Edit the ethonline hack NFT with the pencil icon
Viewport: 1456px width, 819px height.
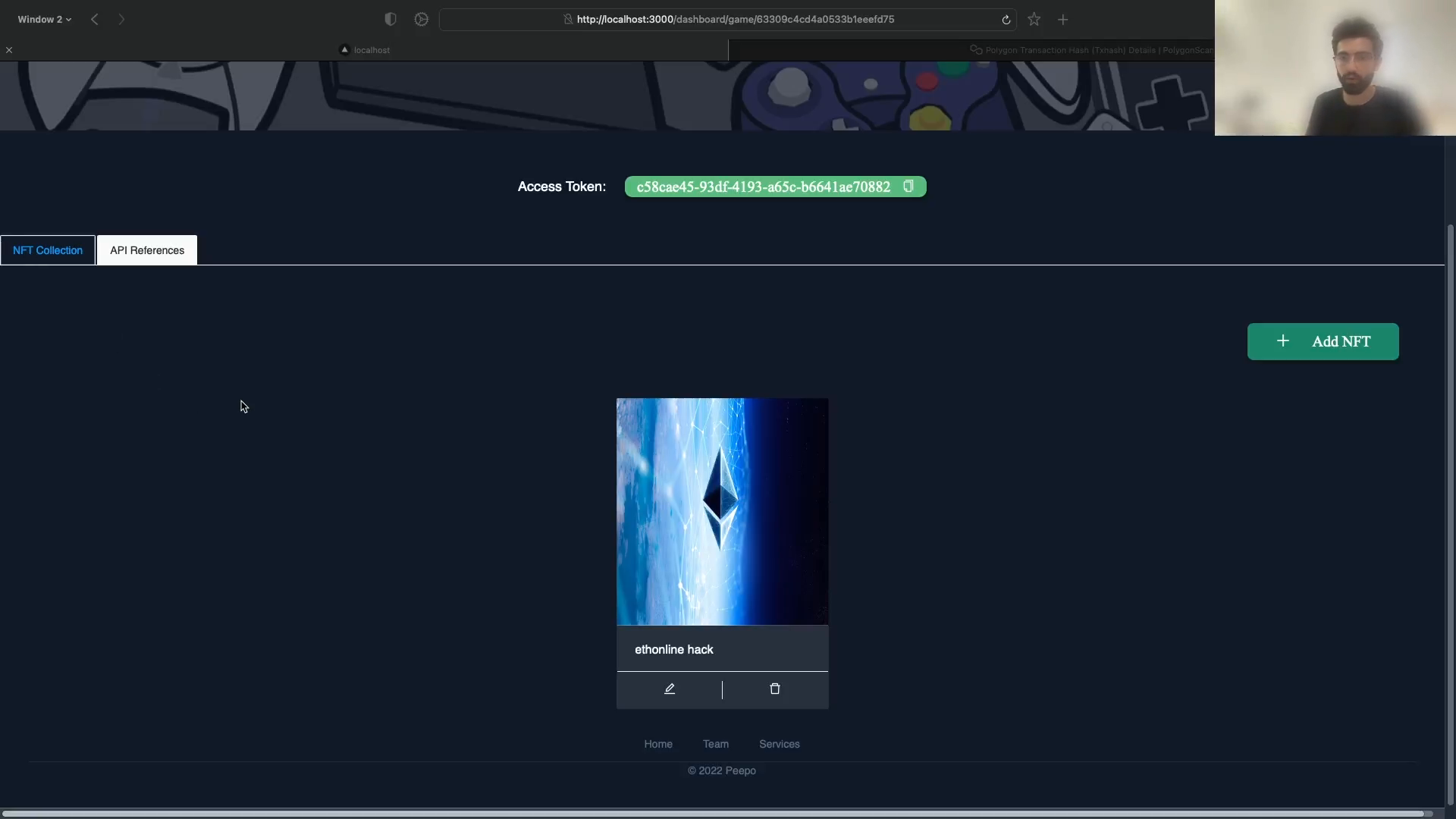point(670,689)
